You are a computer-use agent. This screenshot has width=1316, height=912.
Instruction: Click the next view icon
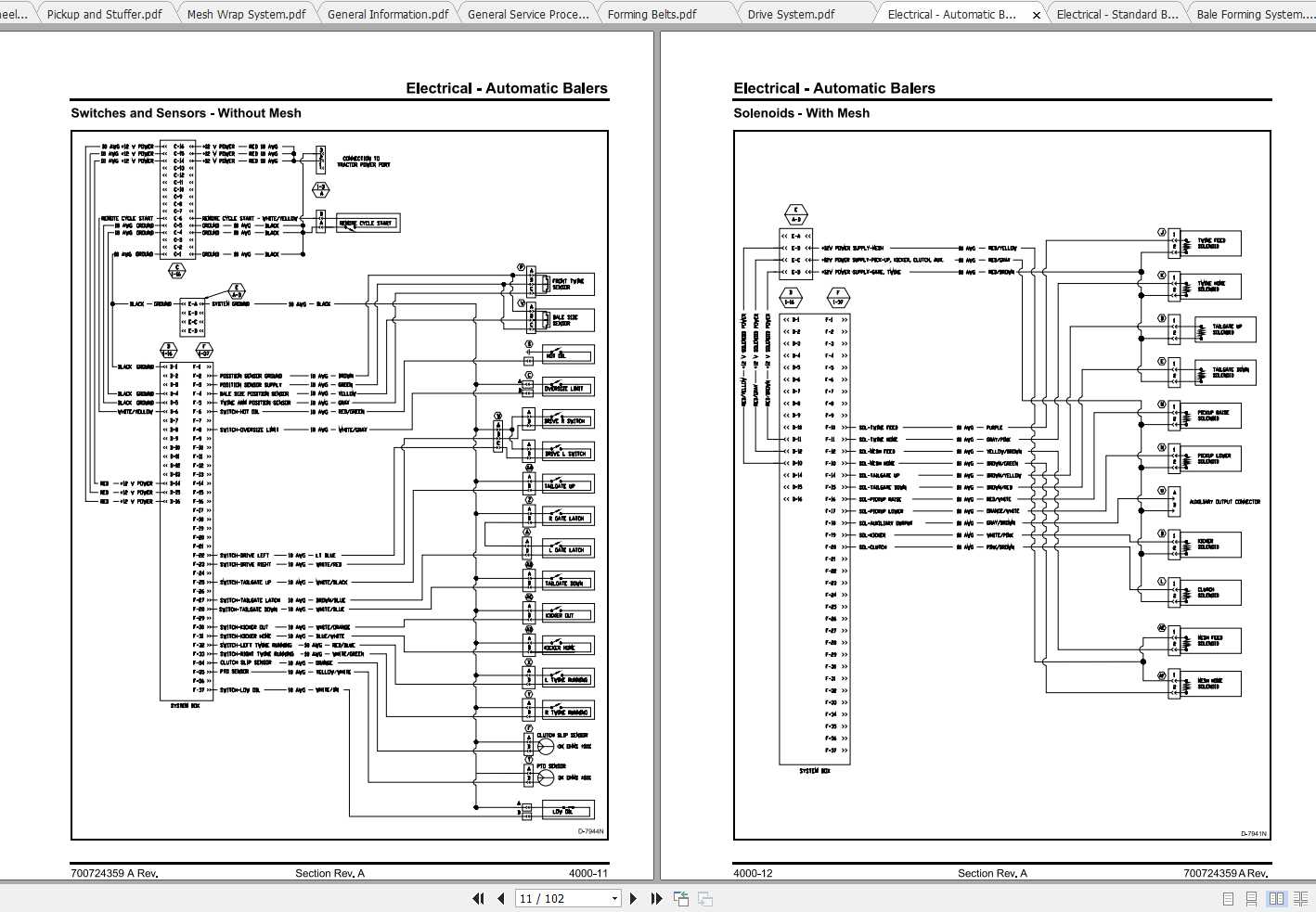pos(705,898)
